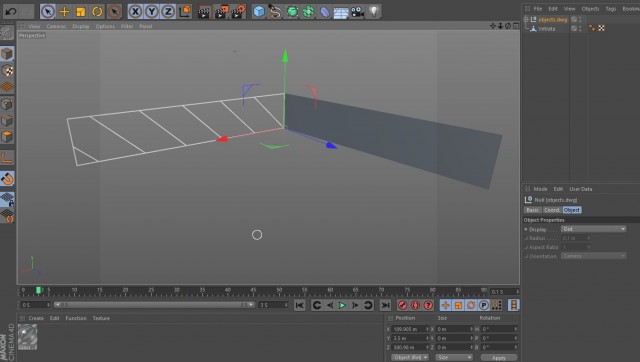Switch to Texture mode checkered cube
Image resolution: width=640 pixels, height=362 pixels.
click(x=7, y=71)
